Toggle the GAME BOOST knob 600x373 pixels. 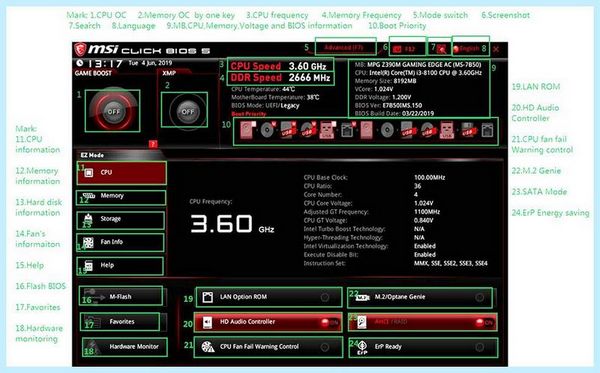113,111
